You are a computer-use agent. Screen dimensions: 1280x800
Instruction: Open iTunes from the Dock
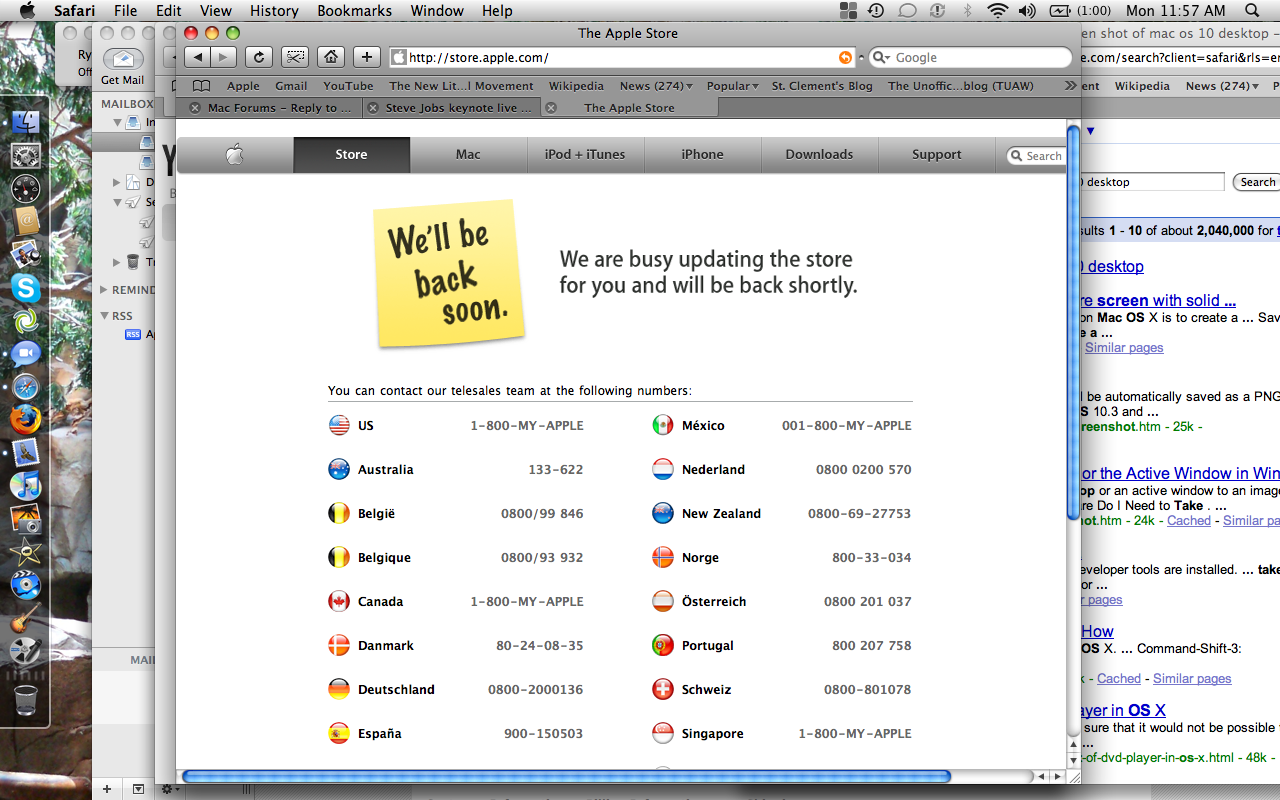[25, 485]
